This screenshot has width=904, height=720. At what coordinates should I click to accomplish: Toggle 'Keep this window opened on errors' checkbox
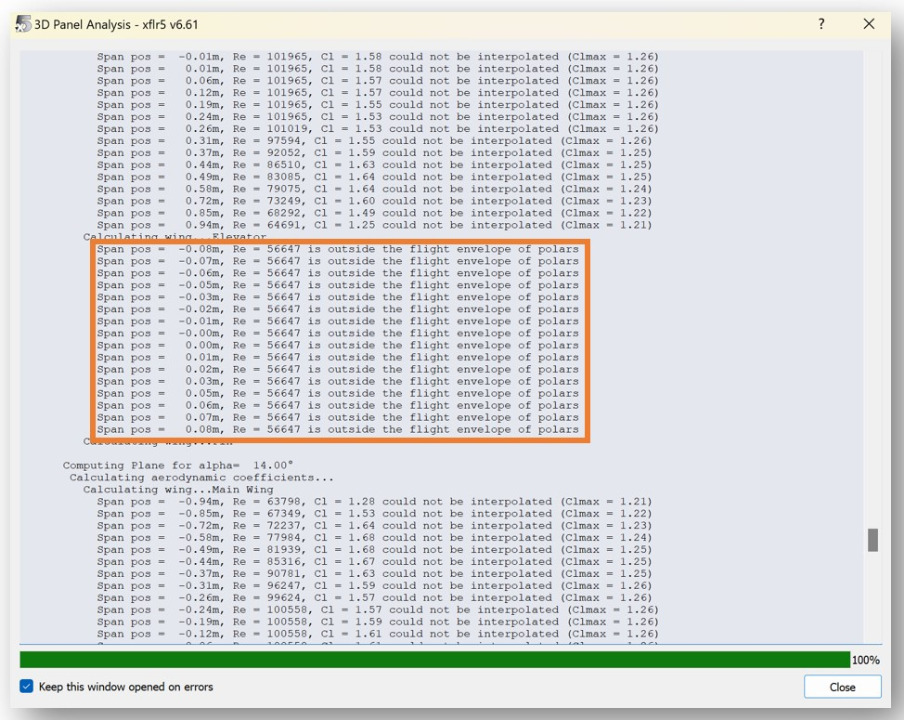pyautogui.click(x=27, y=687)
